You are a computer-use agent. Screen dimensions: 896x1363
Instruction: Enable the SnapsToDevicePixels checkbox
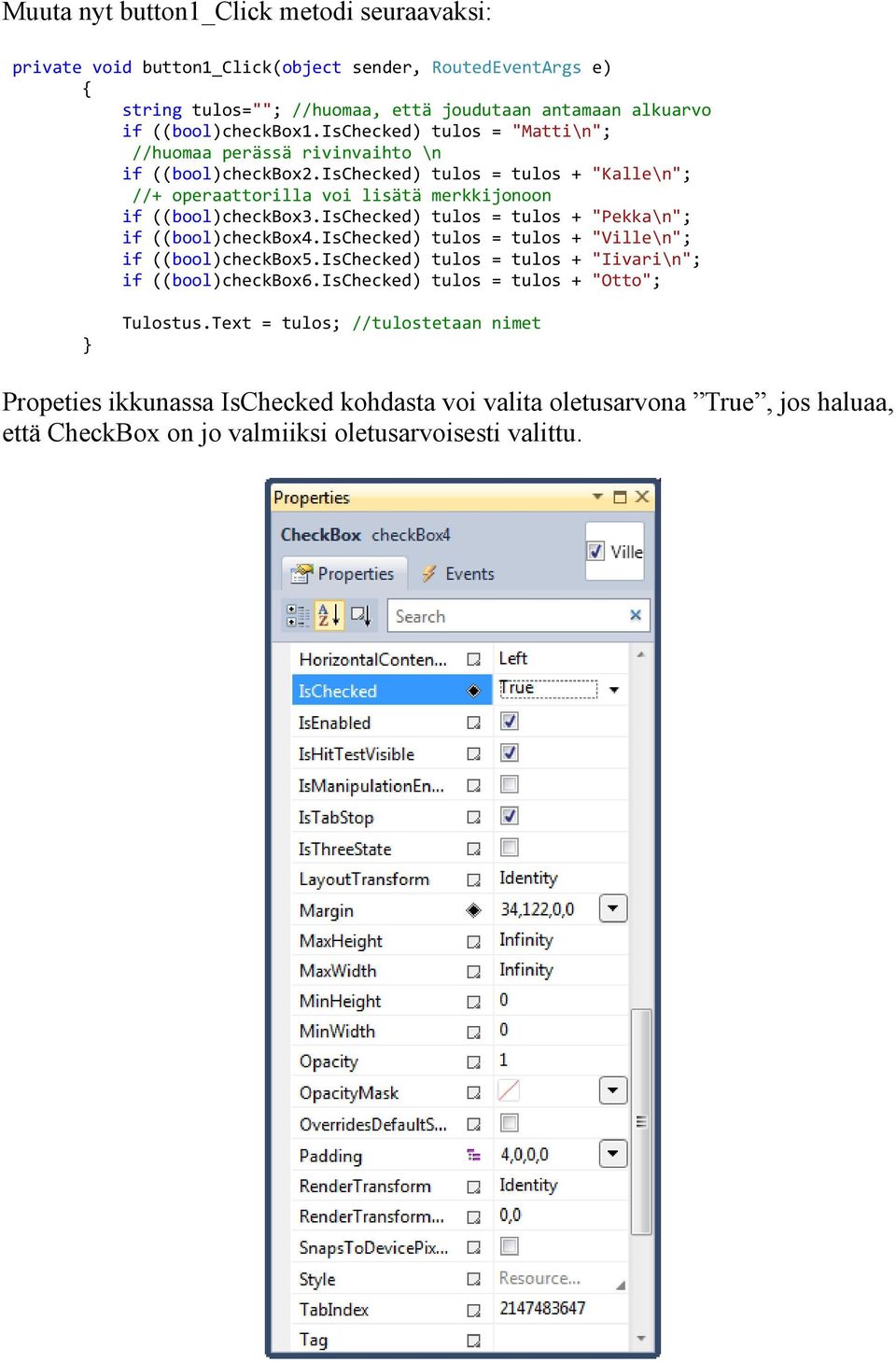[x=510, y=1246]
